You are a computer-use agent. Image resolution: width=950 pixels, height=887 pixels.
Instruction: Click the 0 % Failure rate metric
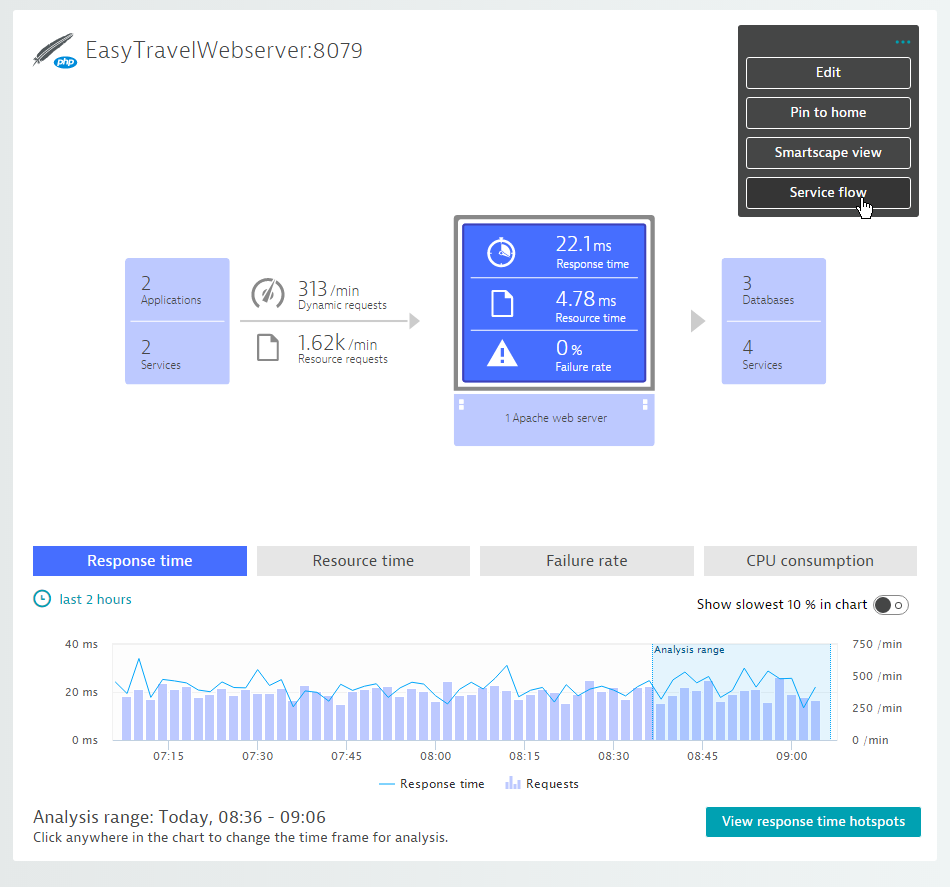(554, 356)
